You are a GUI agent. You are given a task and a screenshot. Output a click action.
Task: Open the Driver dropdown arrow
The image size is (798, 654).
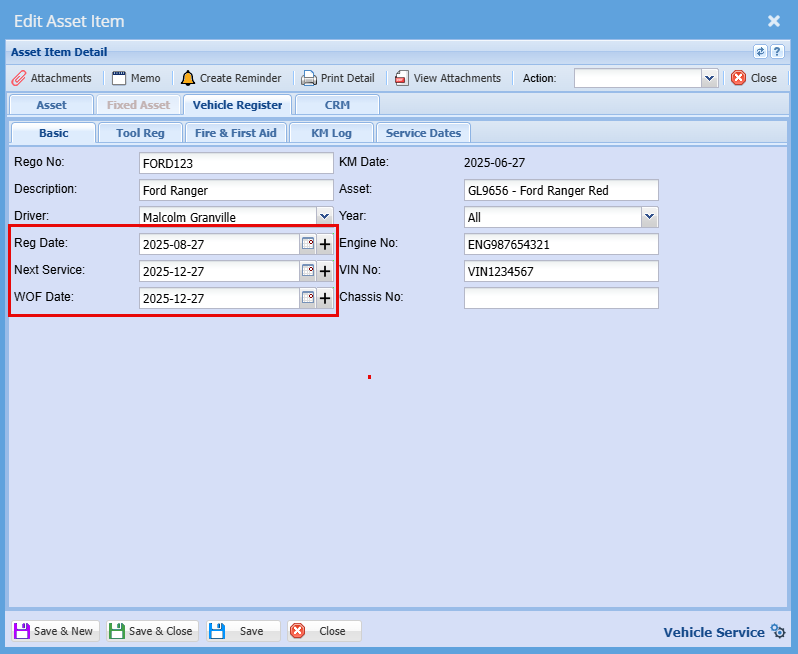324,216
